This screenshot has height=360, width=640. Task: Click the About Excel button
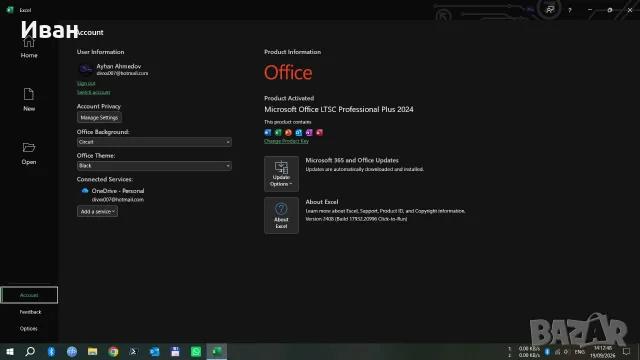[x=281, y=216]
